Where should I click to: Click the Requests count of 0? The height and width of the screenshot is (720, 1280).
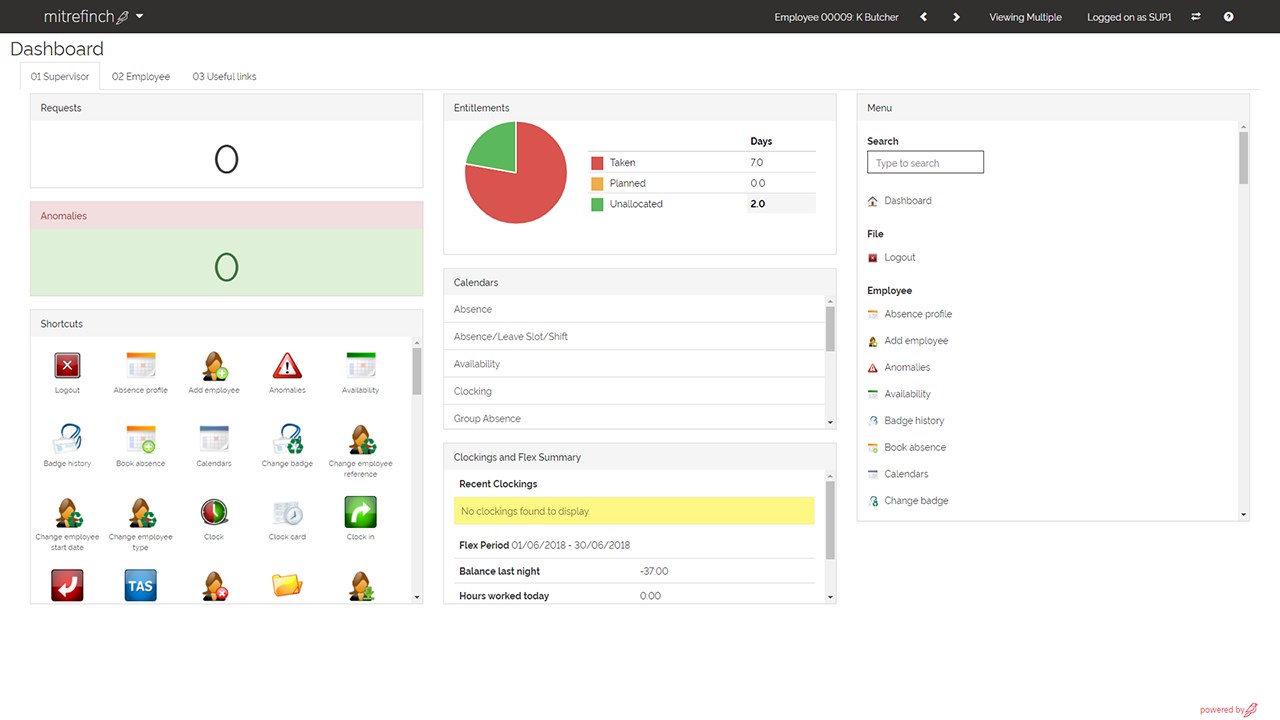click(x=227, y=160)
